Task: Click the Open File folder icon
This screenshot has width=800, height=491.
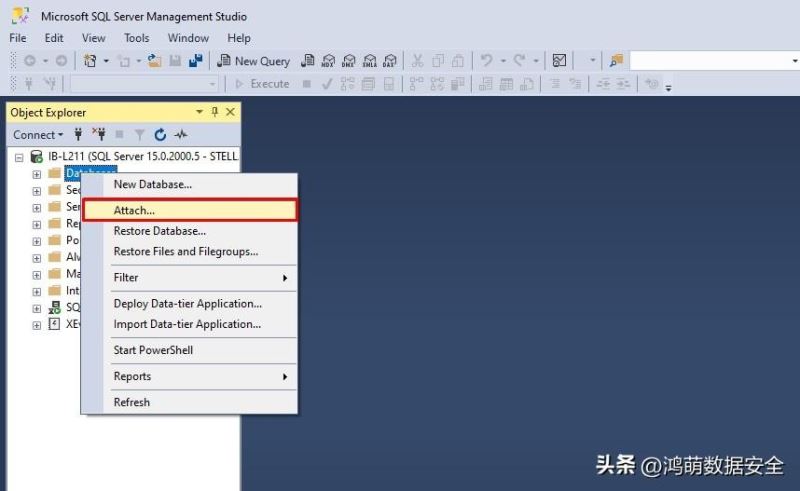Action: (x=155, y=61)
